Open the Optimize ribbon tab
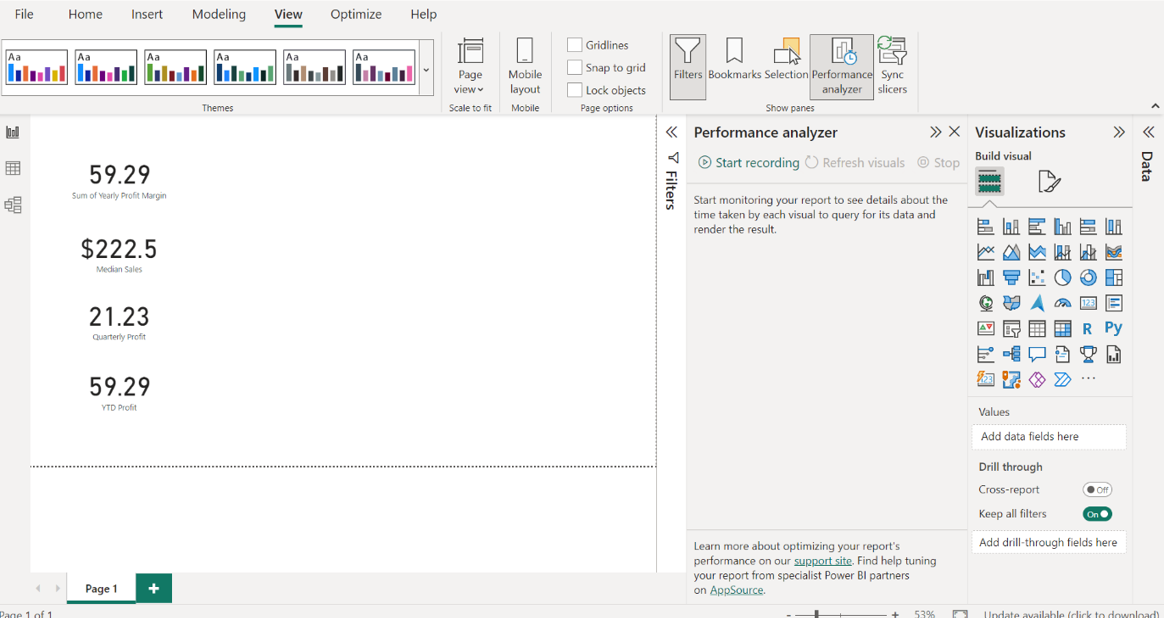The width and height of the screenshot is (1164, 618). coord(356,14)
